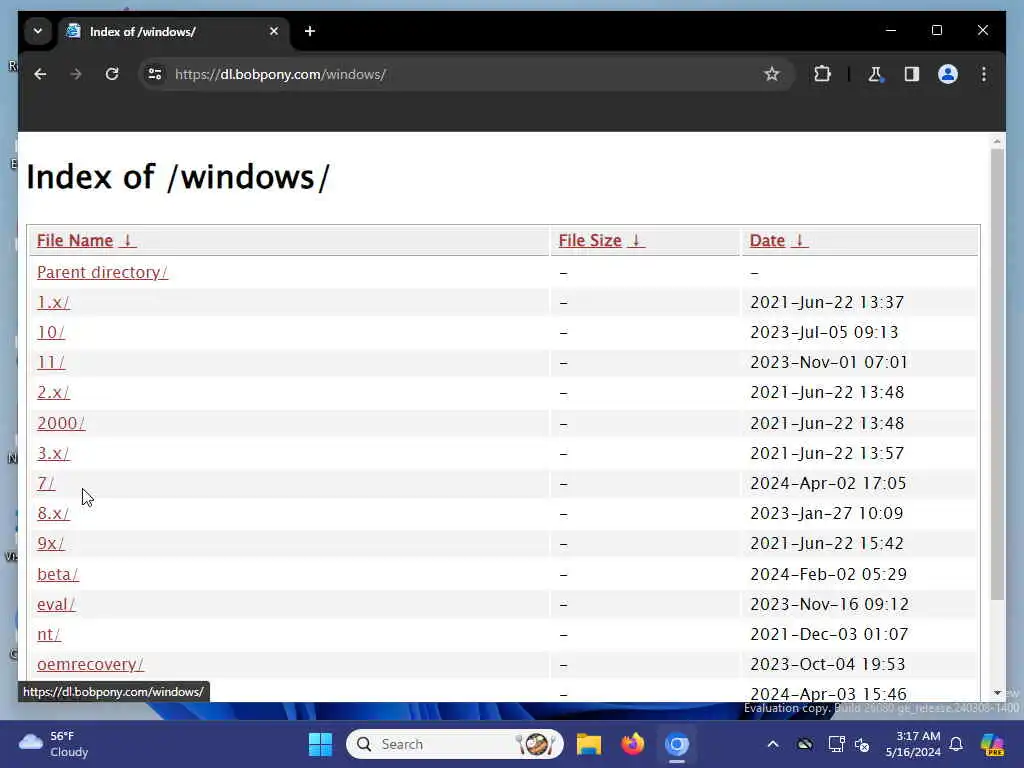
Task: Open the 11 folder
Action: 51,362
